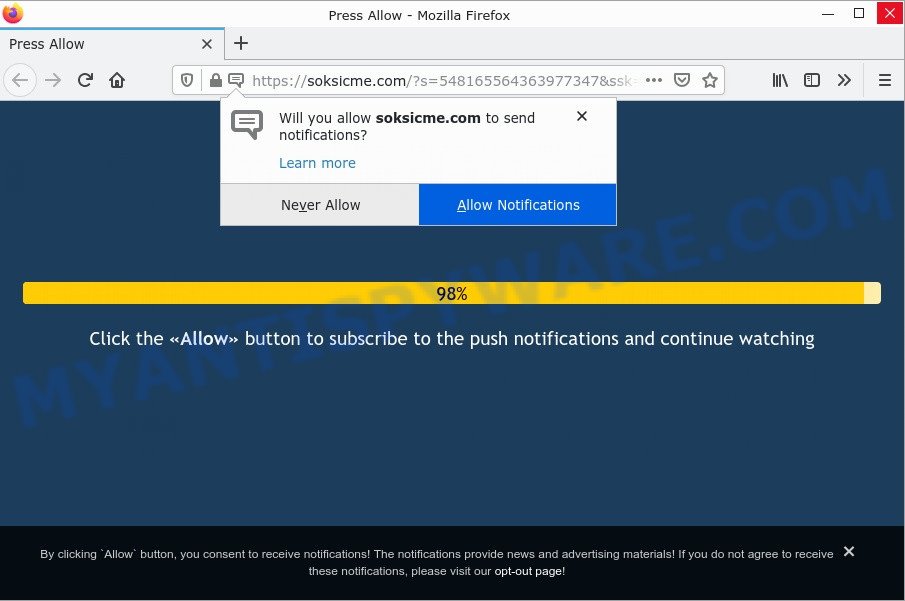Save page to Pocket
This screenshot has height=601, width=905.
pos(682,80)
